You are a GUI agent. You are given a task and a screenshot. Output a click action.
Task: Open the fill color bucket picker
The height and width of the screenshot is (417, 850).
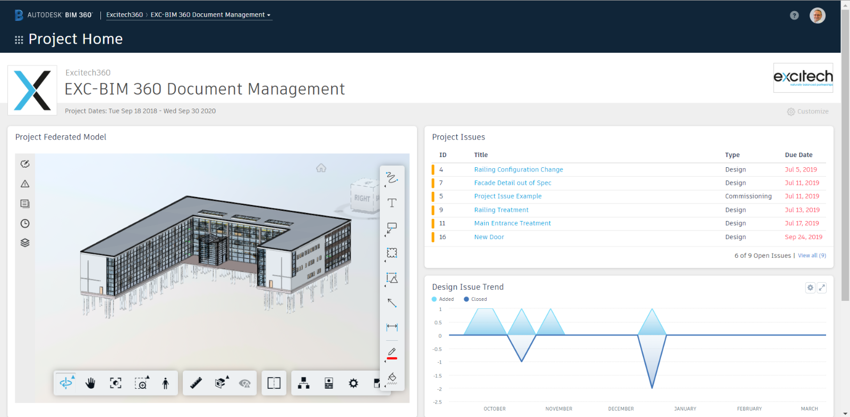point(392,377)
